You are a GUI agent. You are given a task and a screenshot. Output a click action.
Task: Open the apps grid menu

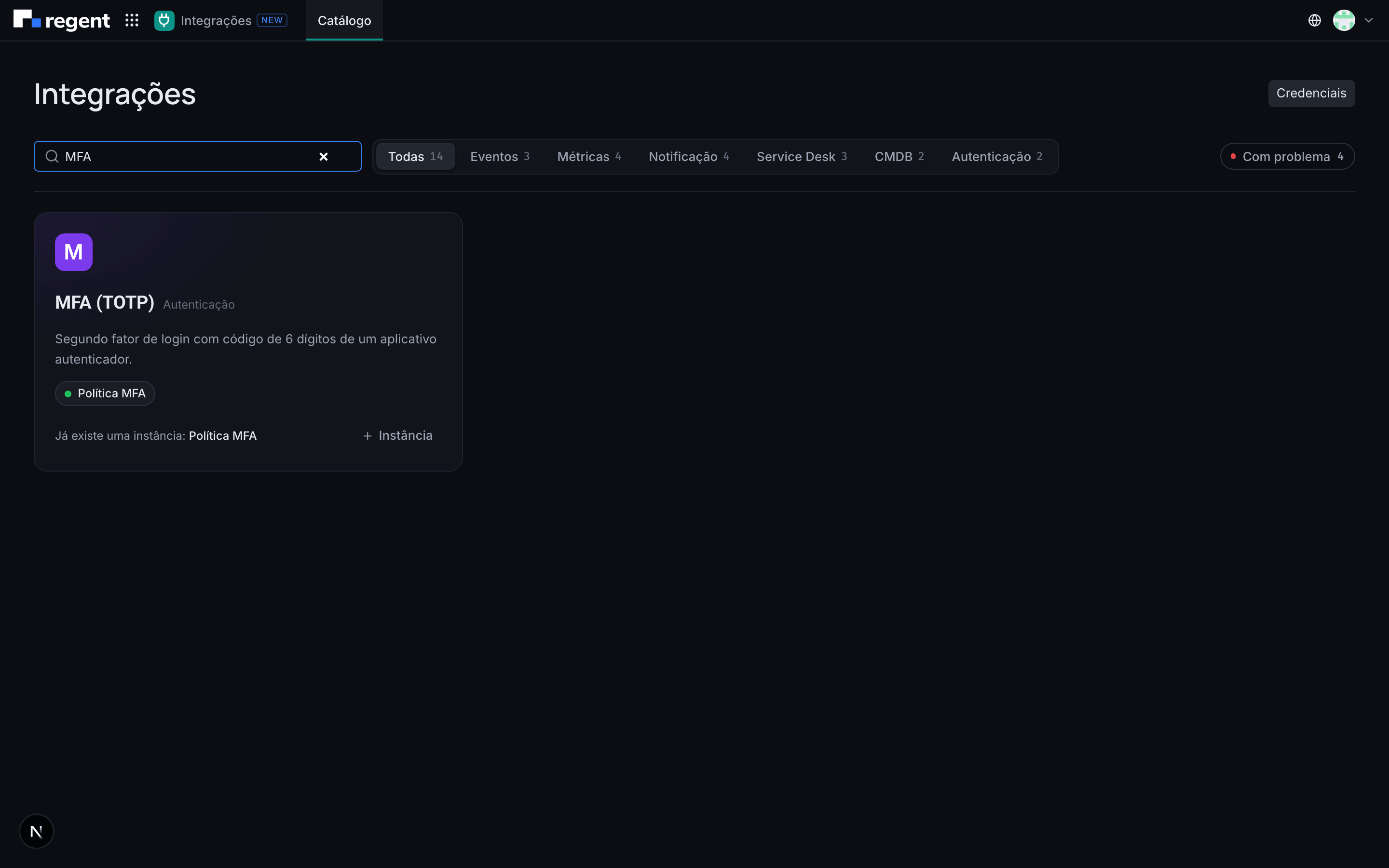click(132, 20)
